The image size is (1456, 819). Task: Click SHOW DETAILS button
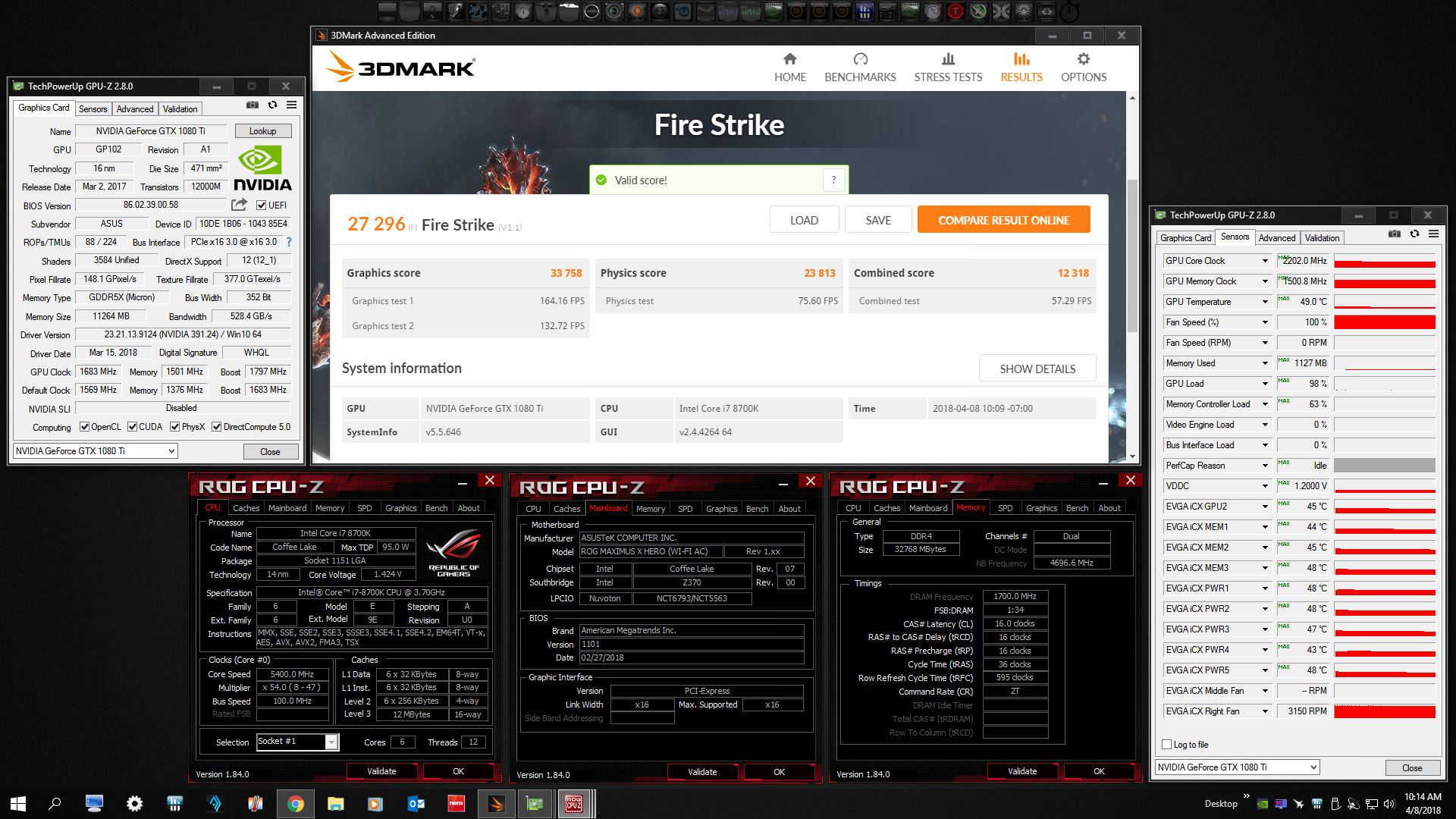[x=1037, y=369]
